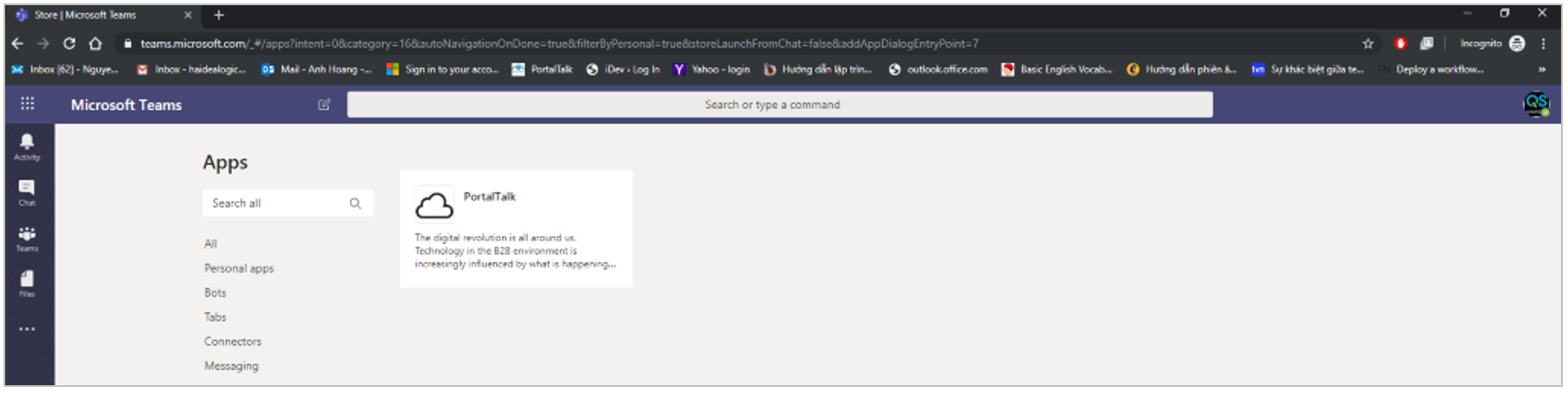
Task: Click the Microsoft Teams header title
Action: point(127,104)
